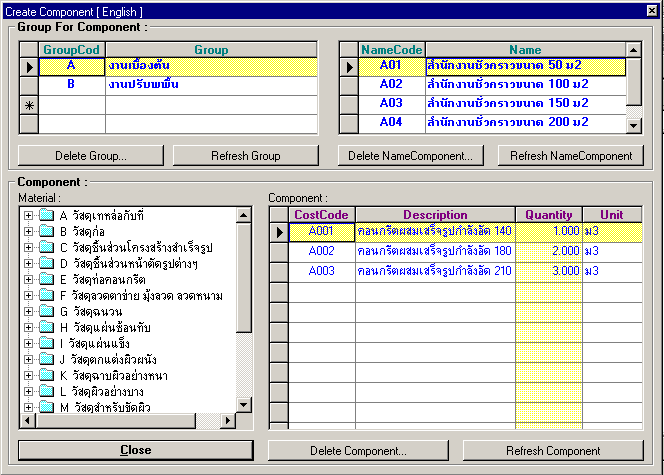This screenshot has height=475, width=664.
Task: Click Delete NameComponent... button
Action: [410, 156]
